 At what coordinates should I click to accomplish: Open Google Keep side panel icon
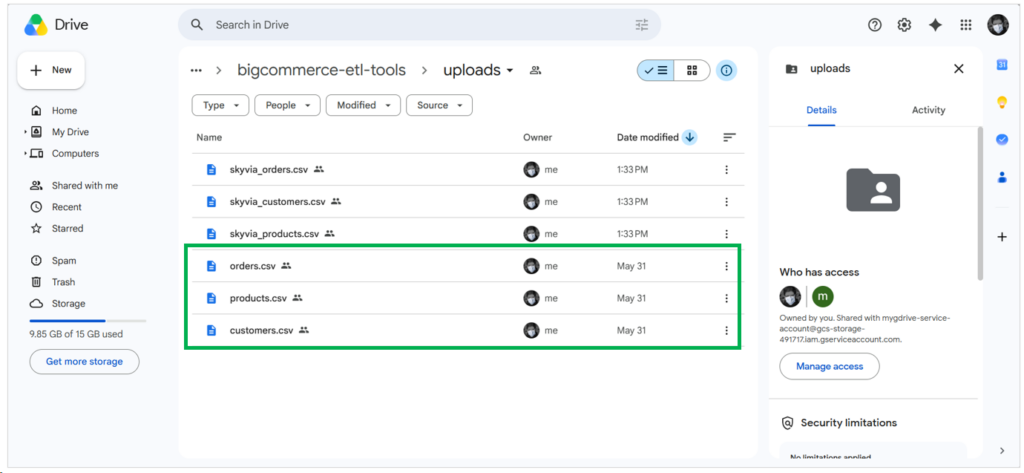[x=1002, y=102]
